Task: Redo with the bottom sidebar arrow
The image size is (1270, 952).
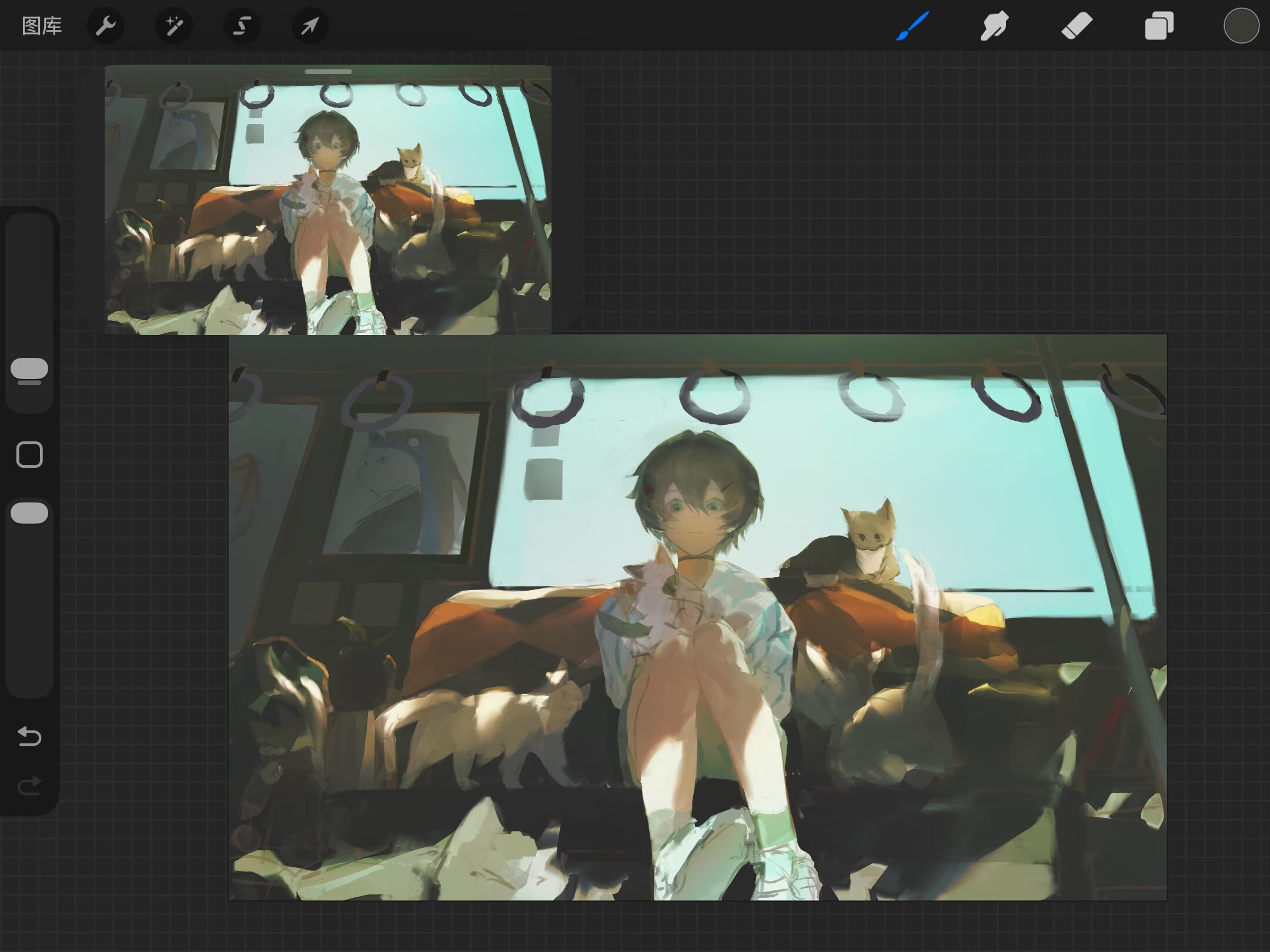Action: tap(29, 786)
